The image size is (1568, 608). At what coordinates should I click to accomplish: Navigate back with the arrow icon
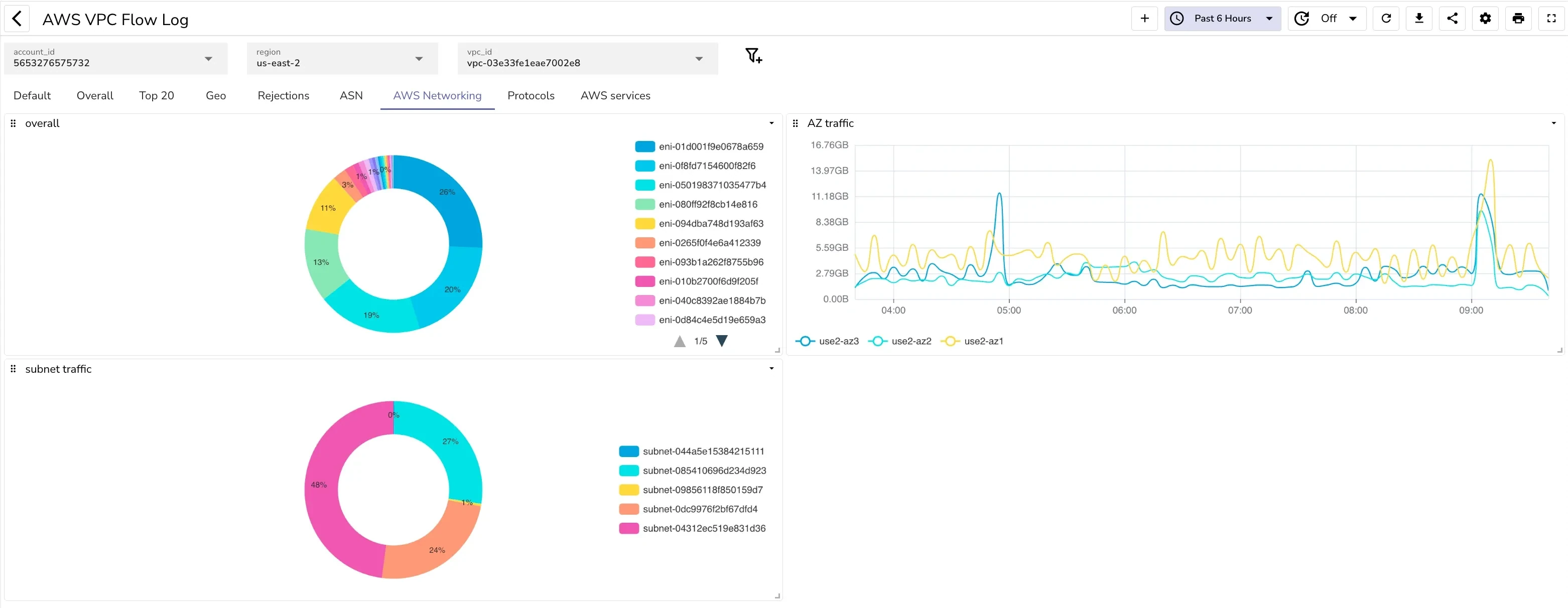coord(18,18)
